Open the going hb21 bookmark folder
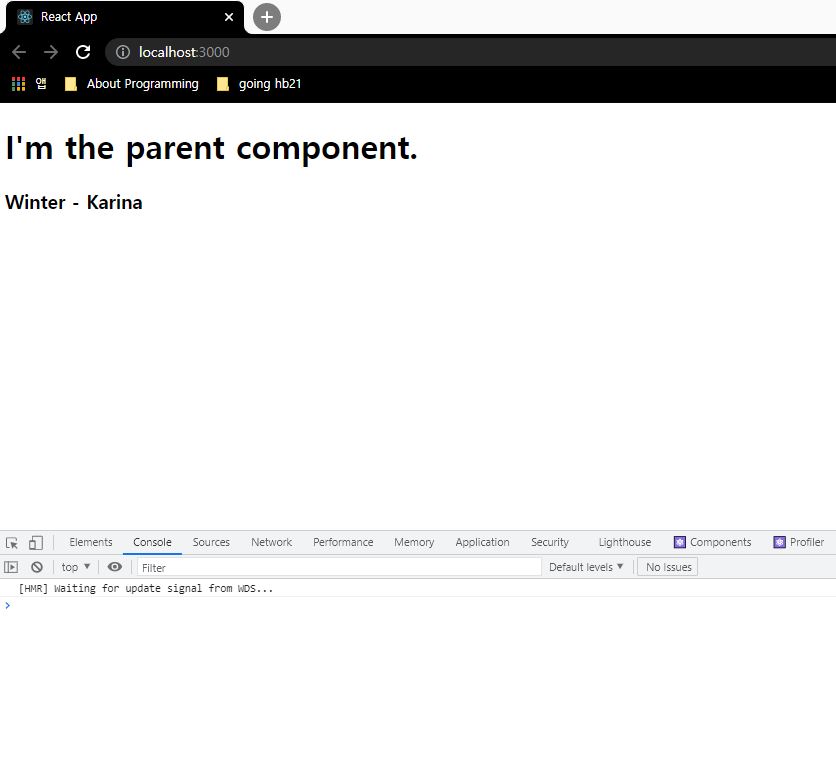The height and width of the screenshot is (782, 836). [259, 84]
